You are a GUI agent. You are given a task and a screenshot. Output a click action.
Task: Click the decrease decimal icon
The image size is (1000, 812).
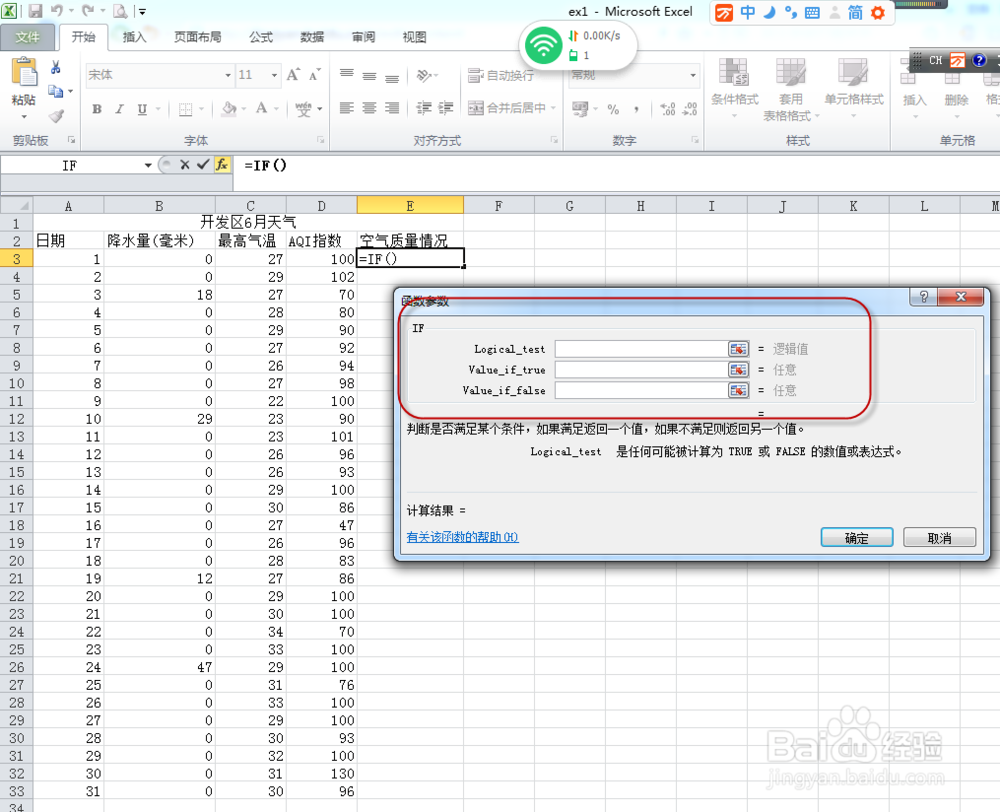pos(690,109)
